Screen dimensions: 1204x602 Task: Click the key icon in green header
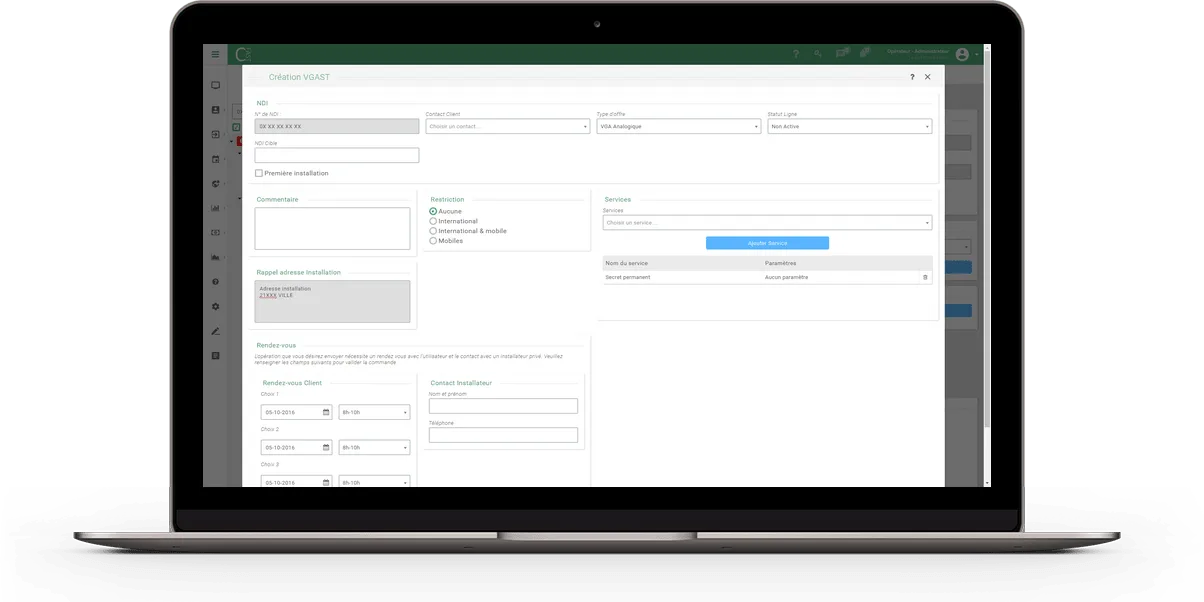pos(818,54)
